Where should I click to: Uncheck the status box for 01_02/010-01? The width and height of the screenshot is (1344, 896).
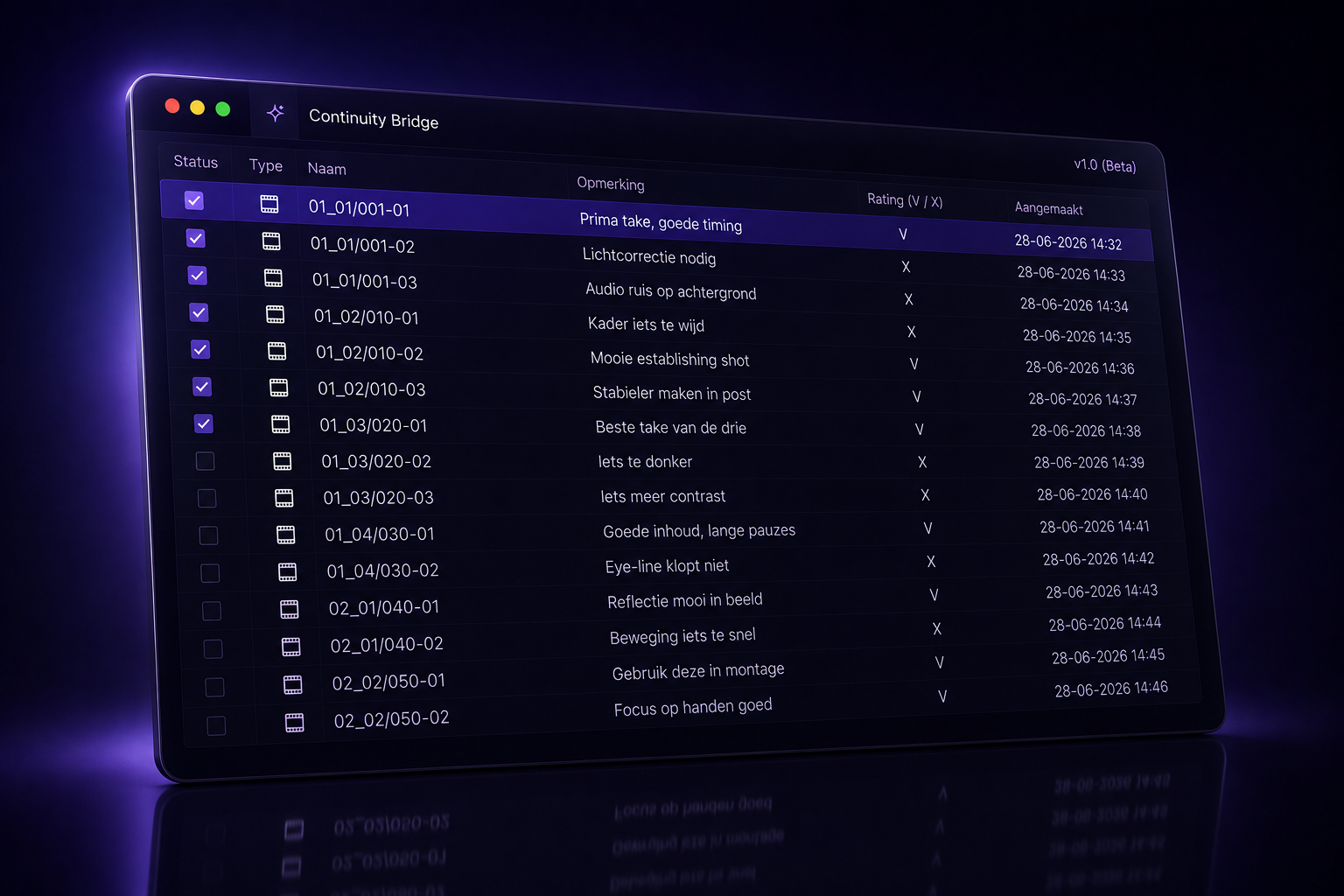(199, 312)
